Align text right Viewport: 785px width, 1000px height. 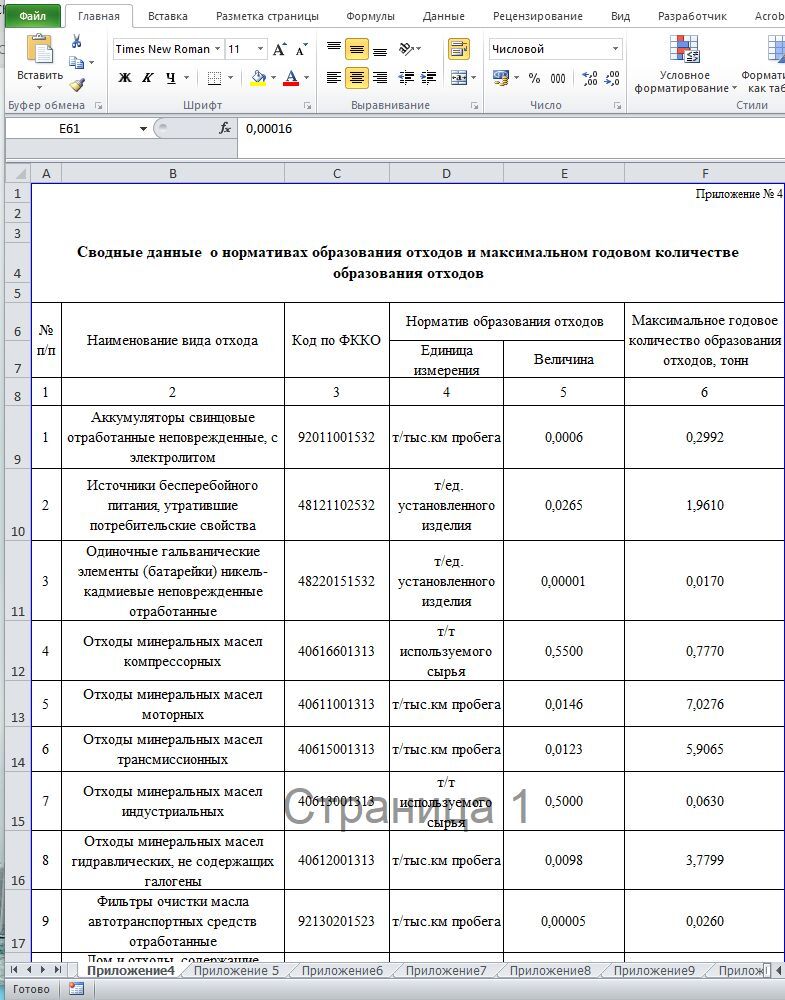pyautogui.click(x=380, y=78)
